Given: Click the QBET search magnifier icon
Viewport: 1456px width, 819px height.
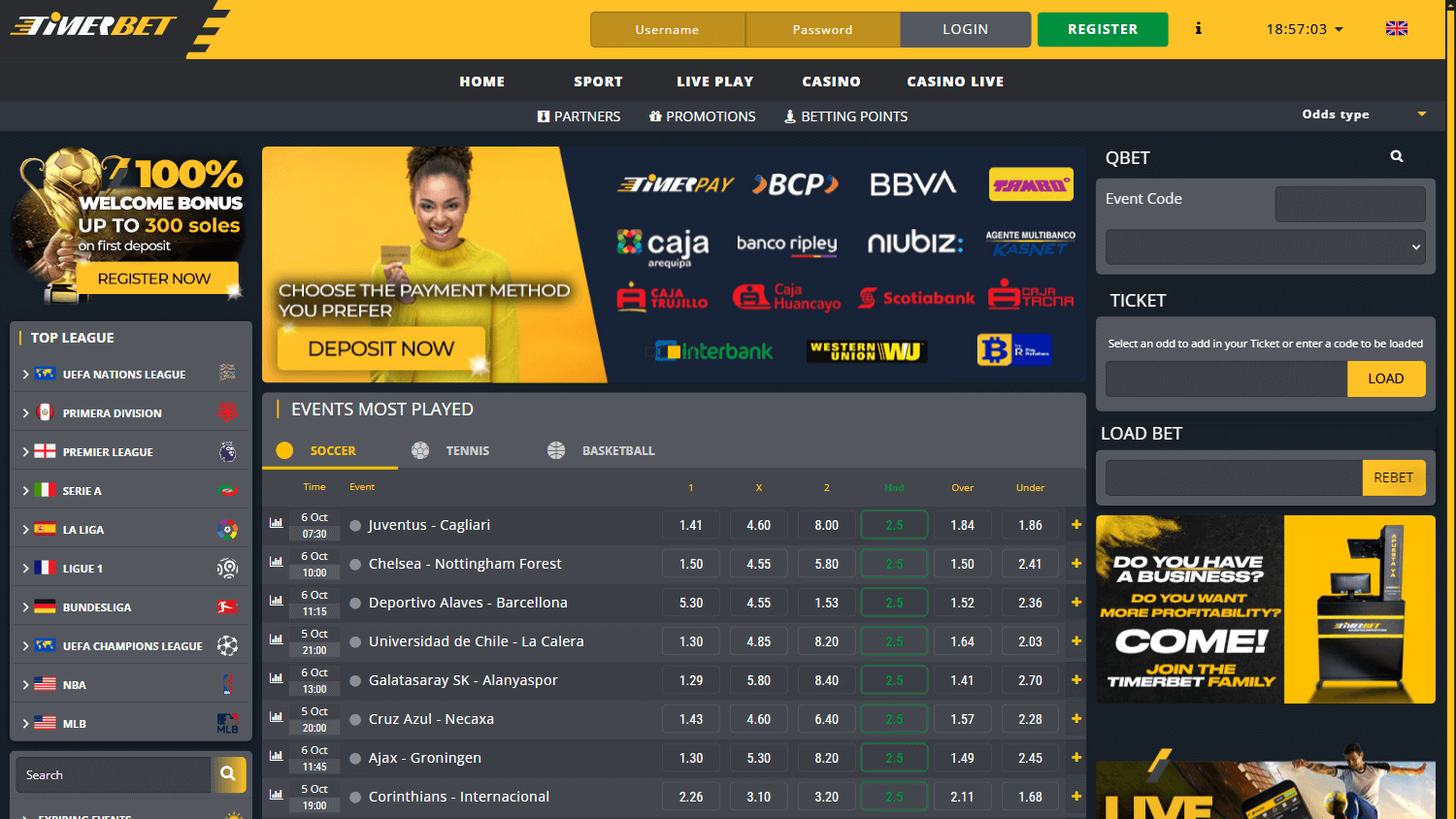Looking at the screenshot, I should tap(1397, 156).
